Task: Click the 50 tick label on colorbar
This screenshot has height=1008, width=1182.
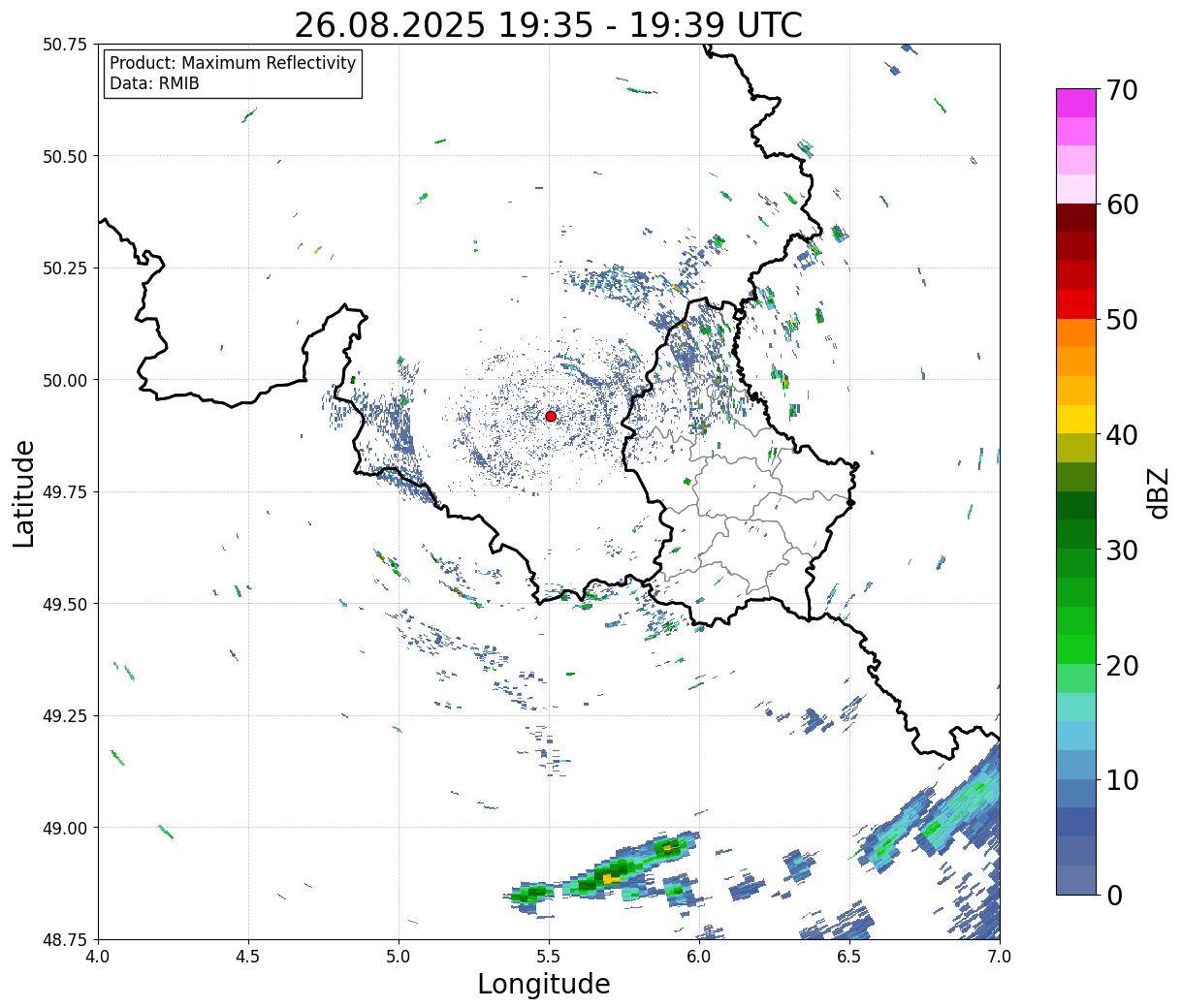Action: 1122,320
